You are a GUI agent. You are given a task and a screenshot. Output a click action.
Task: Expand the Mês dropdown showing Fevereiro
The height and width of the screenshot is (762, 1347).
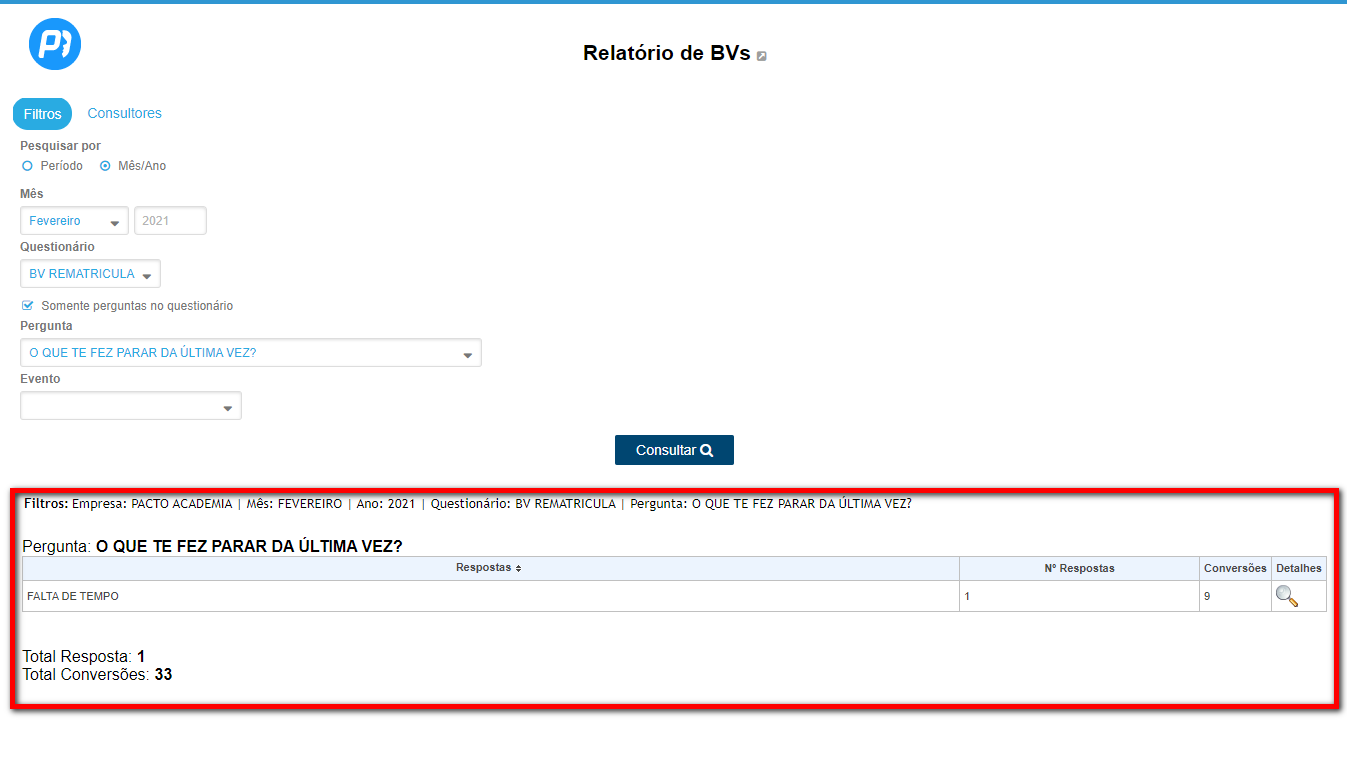click(74, 221)
